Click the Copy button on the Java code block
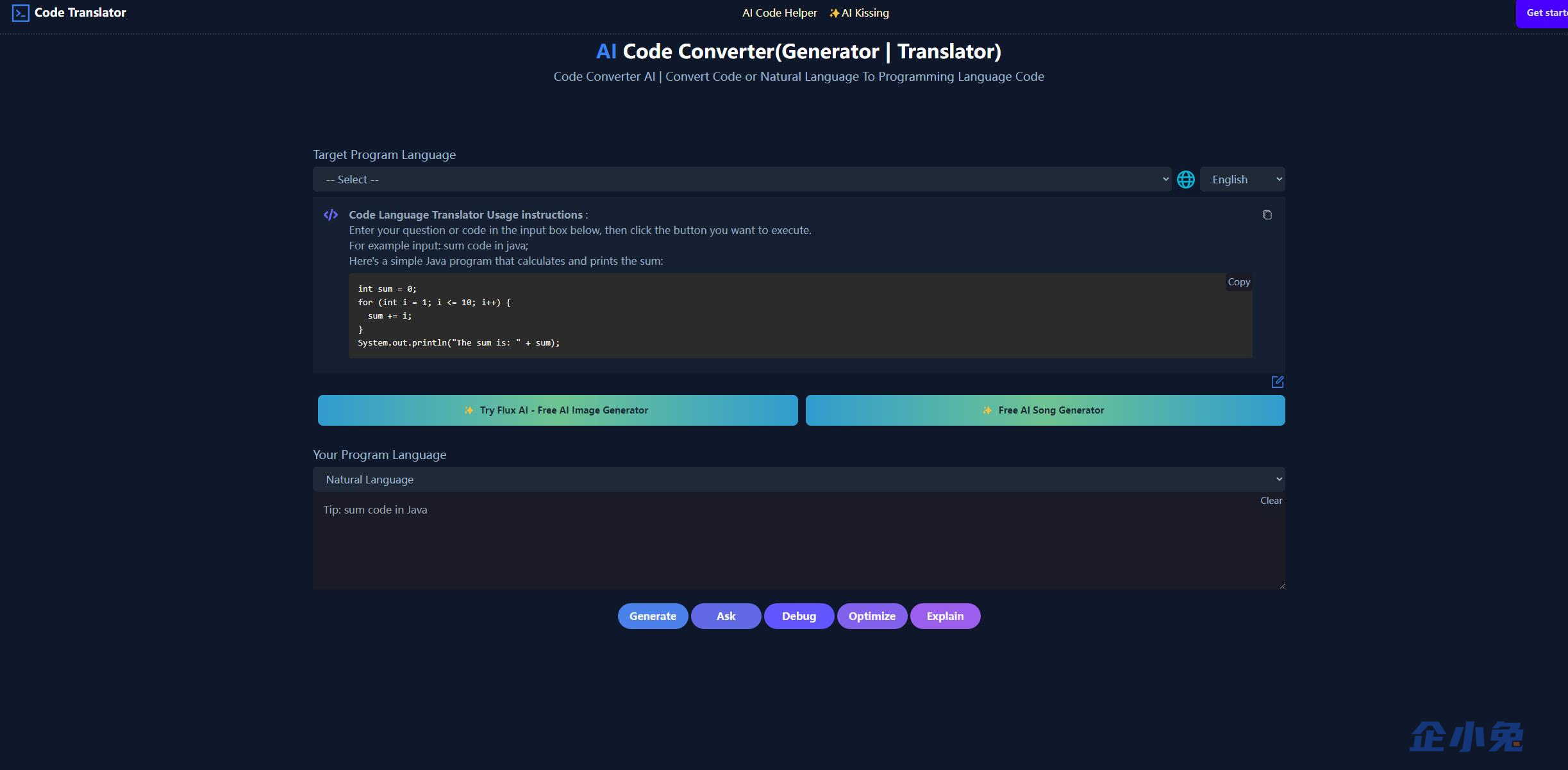The width and height of the screenshot is (1568, 770). [x=1238, y=281]
